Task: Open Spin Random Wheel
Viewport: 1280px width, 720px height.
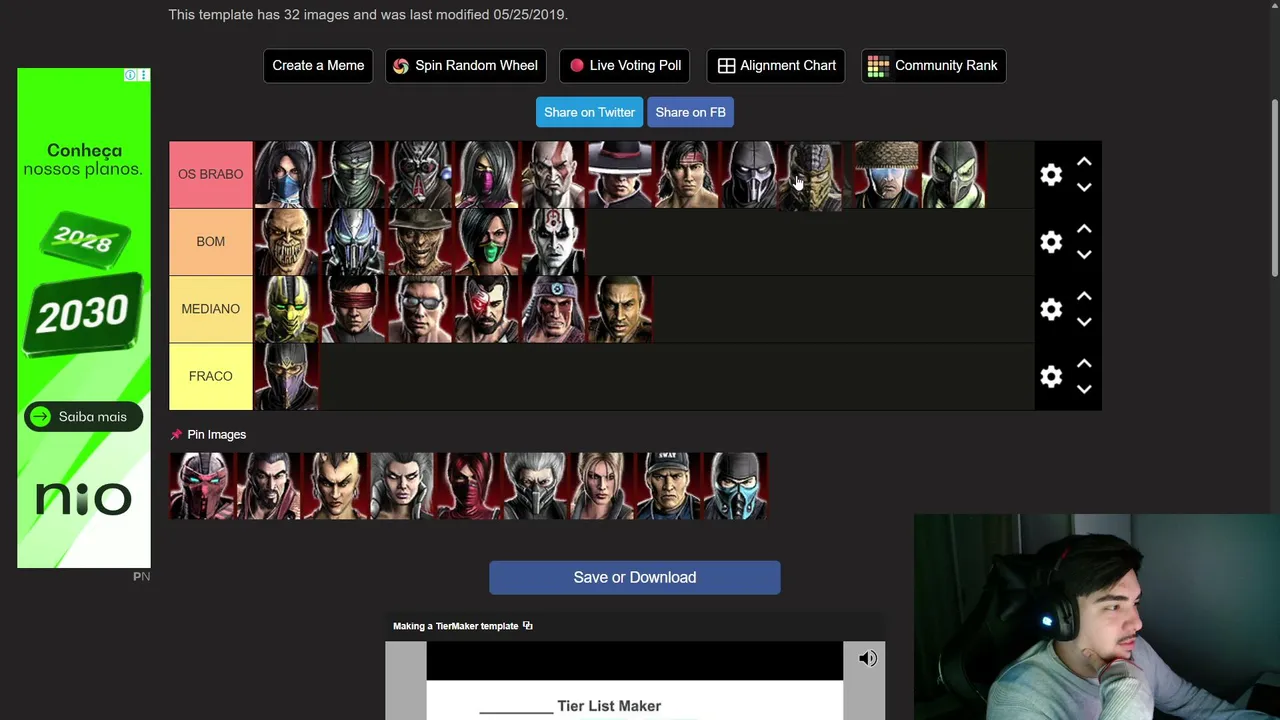Action: (466, 66)
